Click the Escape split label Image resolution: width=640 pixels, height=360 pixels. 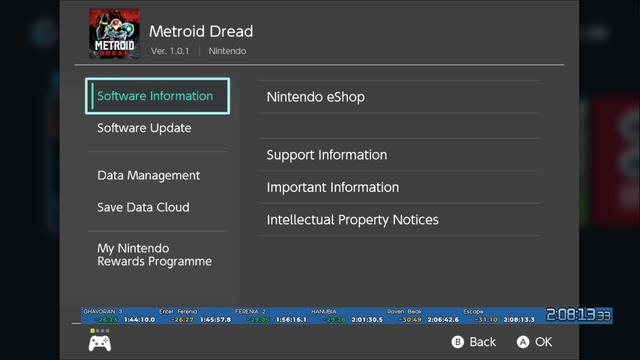click(473, 311)
